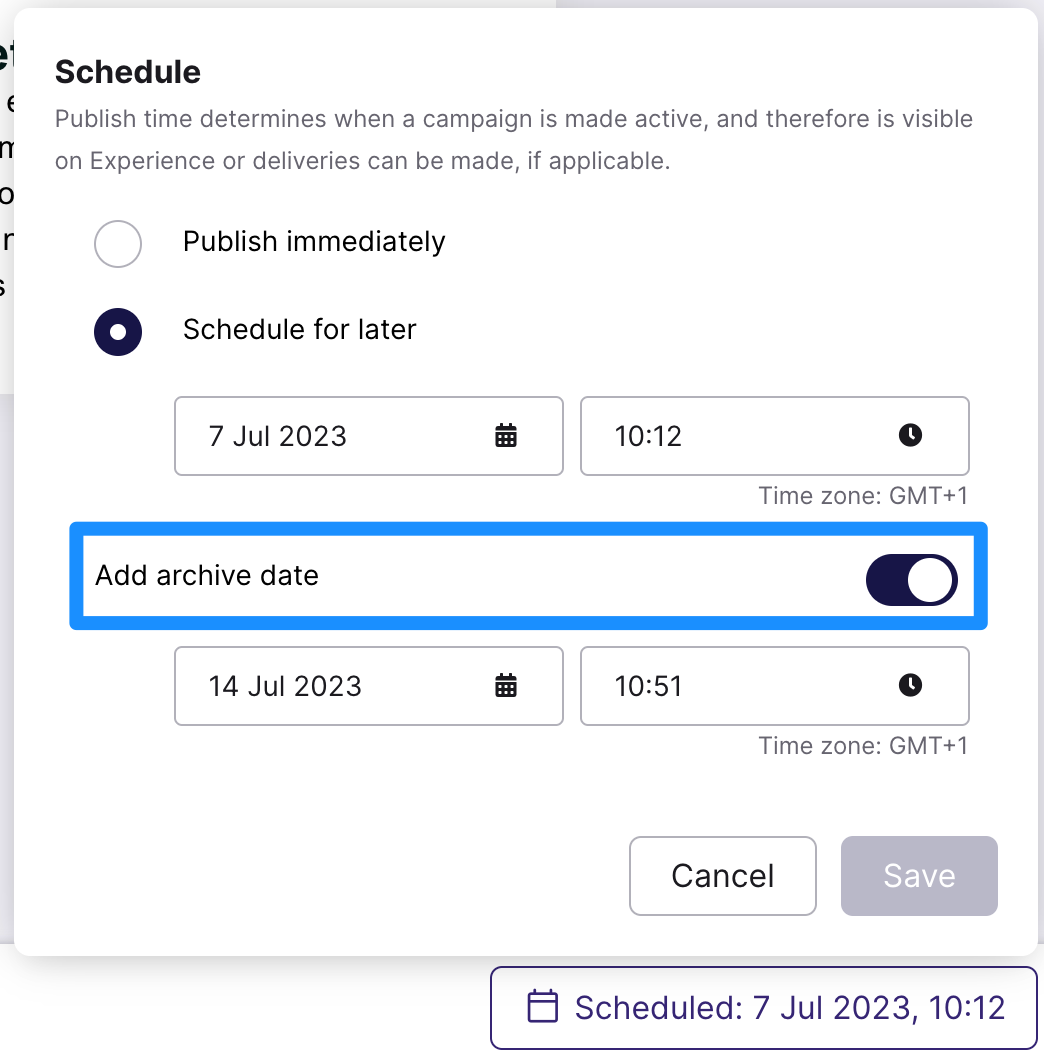
Task: Open calendar picker for 14 Jul 2023
Action: [x=506, y=686]
